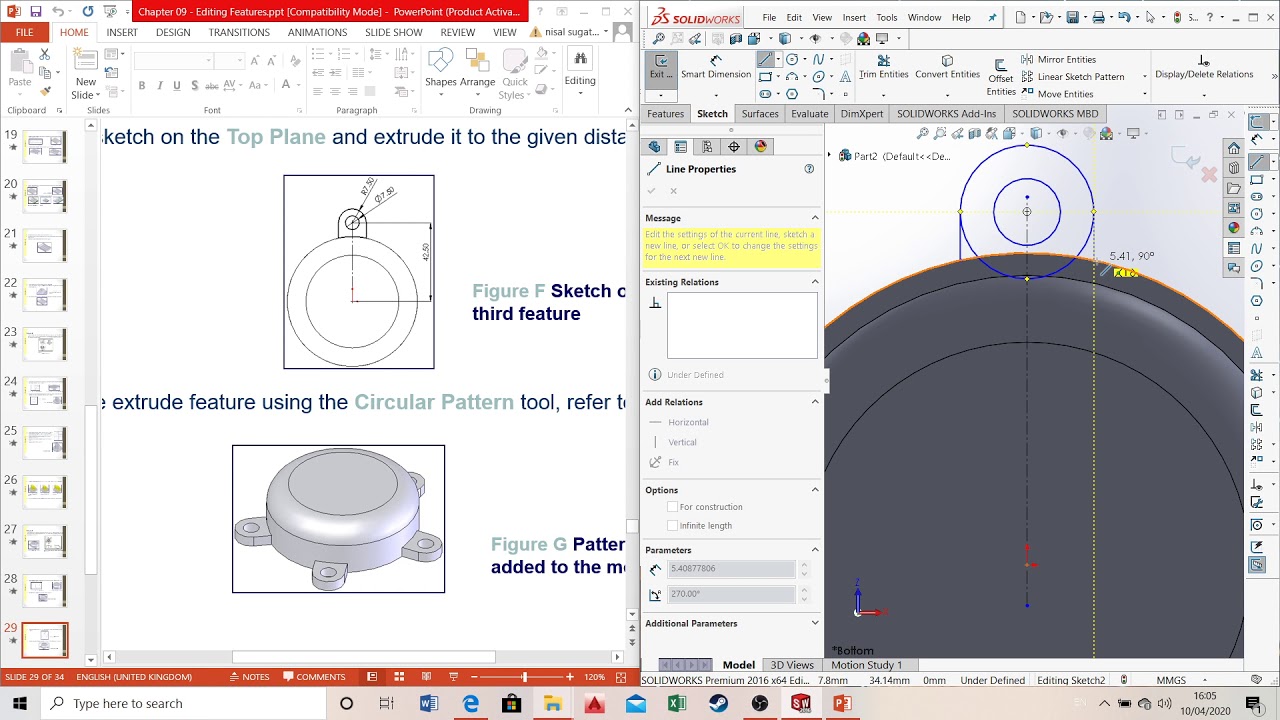This screenshot has height=720, width=1280.
Task: Collapse the Add Relations section
Action: 814,402
